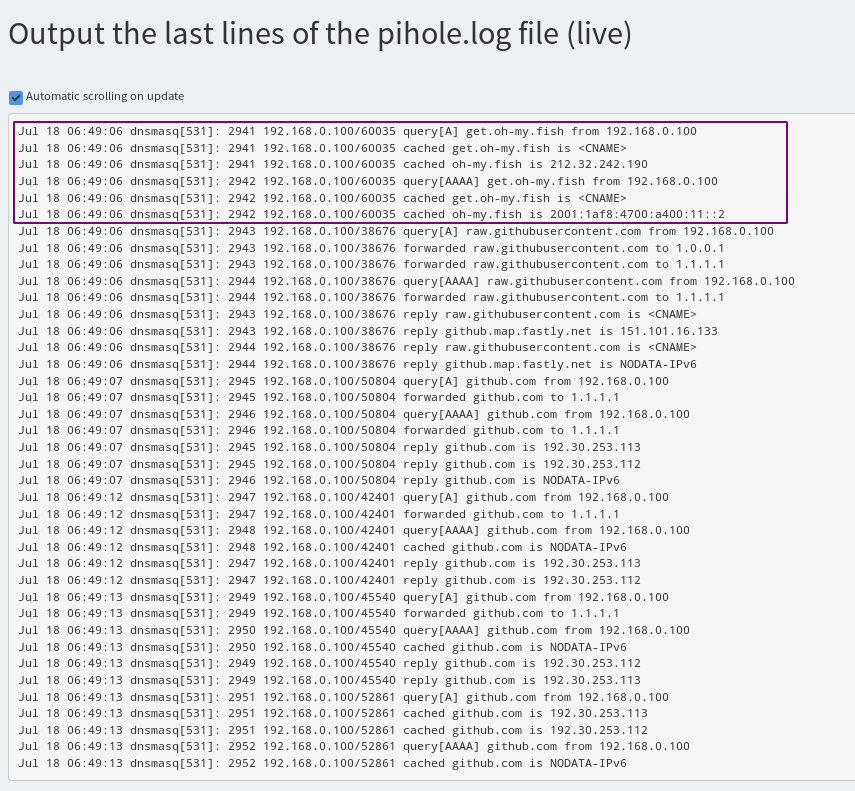
Task: Click 2943 query[A] raw.githubusercontent.com line
Action: point(396,231)
